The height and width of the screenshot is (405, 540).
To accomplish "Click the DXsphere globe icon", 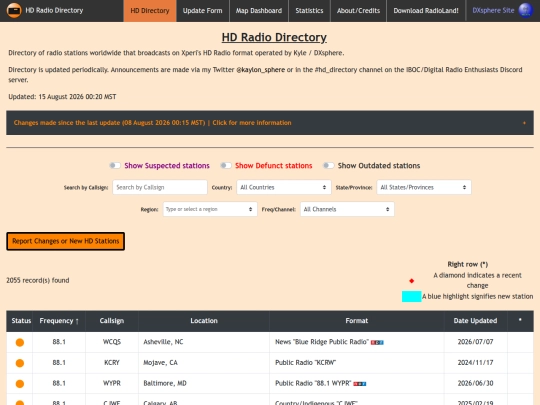I will [526, 10].
